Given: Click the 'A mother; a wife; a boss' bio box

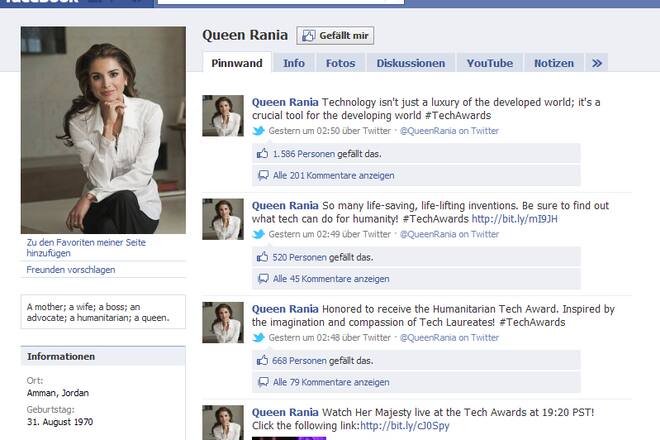Looking at the screenshot, I should [103, 312].
